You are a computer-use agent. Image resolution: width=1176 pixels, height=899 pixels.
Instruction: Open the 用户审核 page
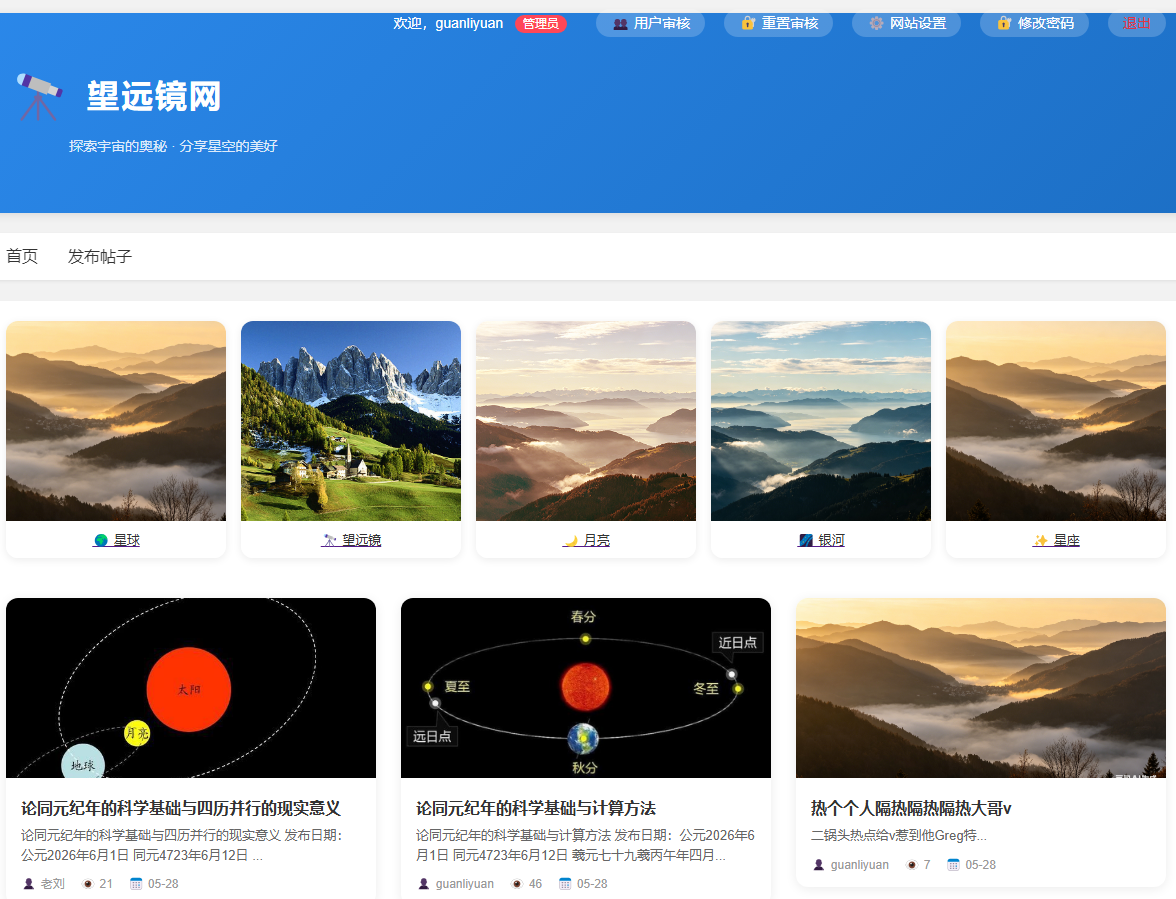click(650, 23)
